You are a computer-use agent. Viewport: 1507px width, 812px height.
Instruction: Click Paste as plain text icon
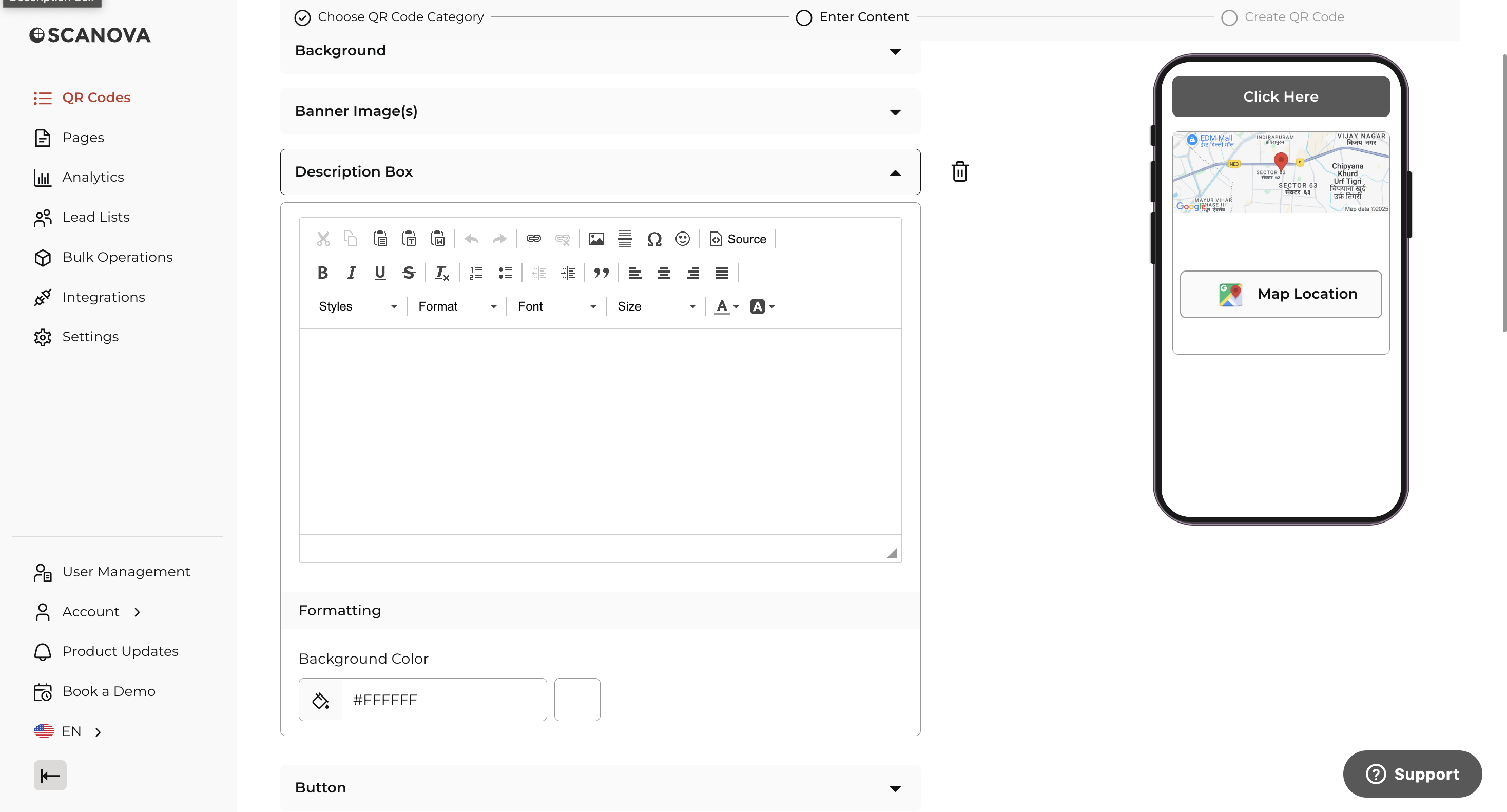pos(409,239)
